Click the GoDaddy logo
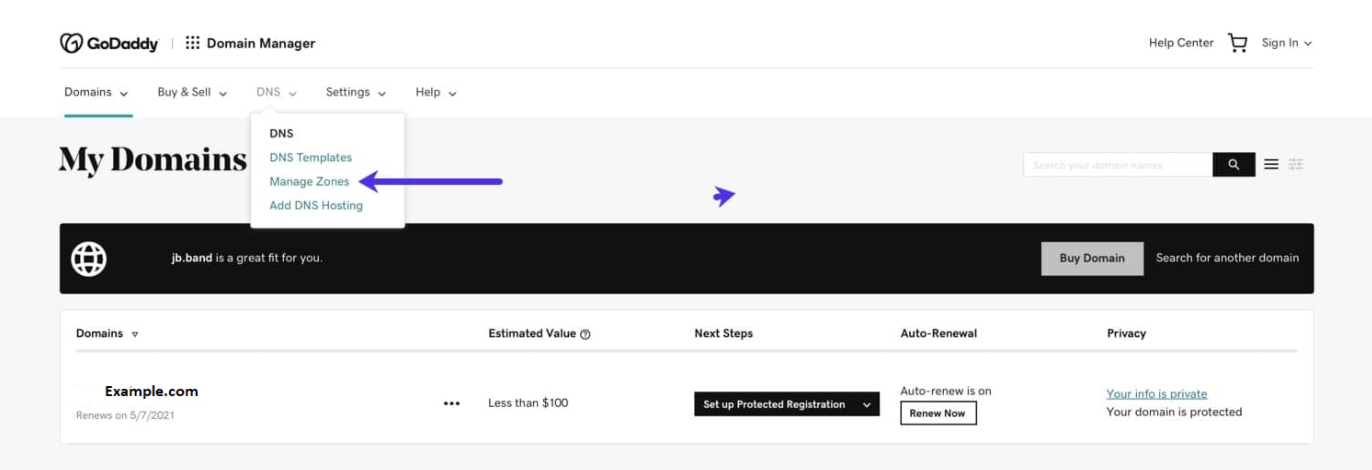The image size is (1372, 470). 109,43
